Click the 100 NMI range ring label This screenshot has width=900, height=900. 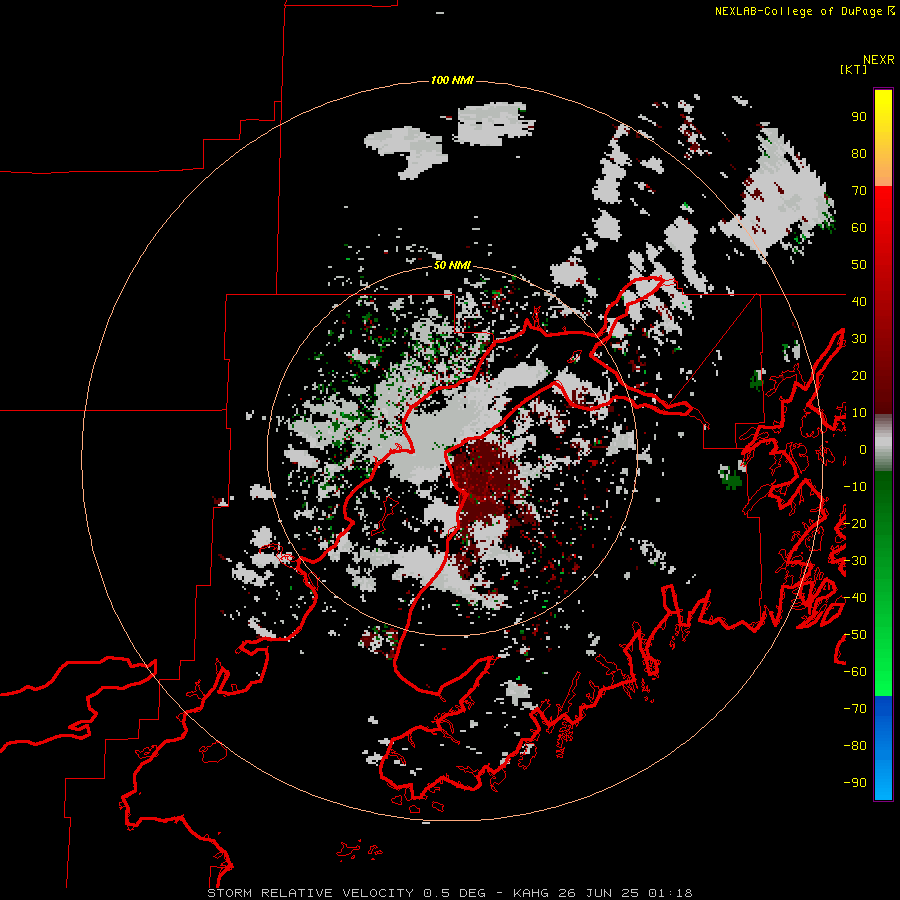pyautogui.click(x=452, y=80)
